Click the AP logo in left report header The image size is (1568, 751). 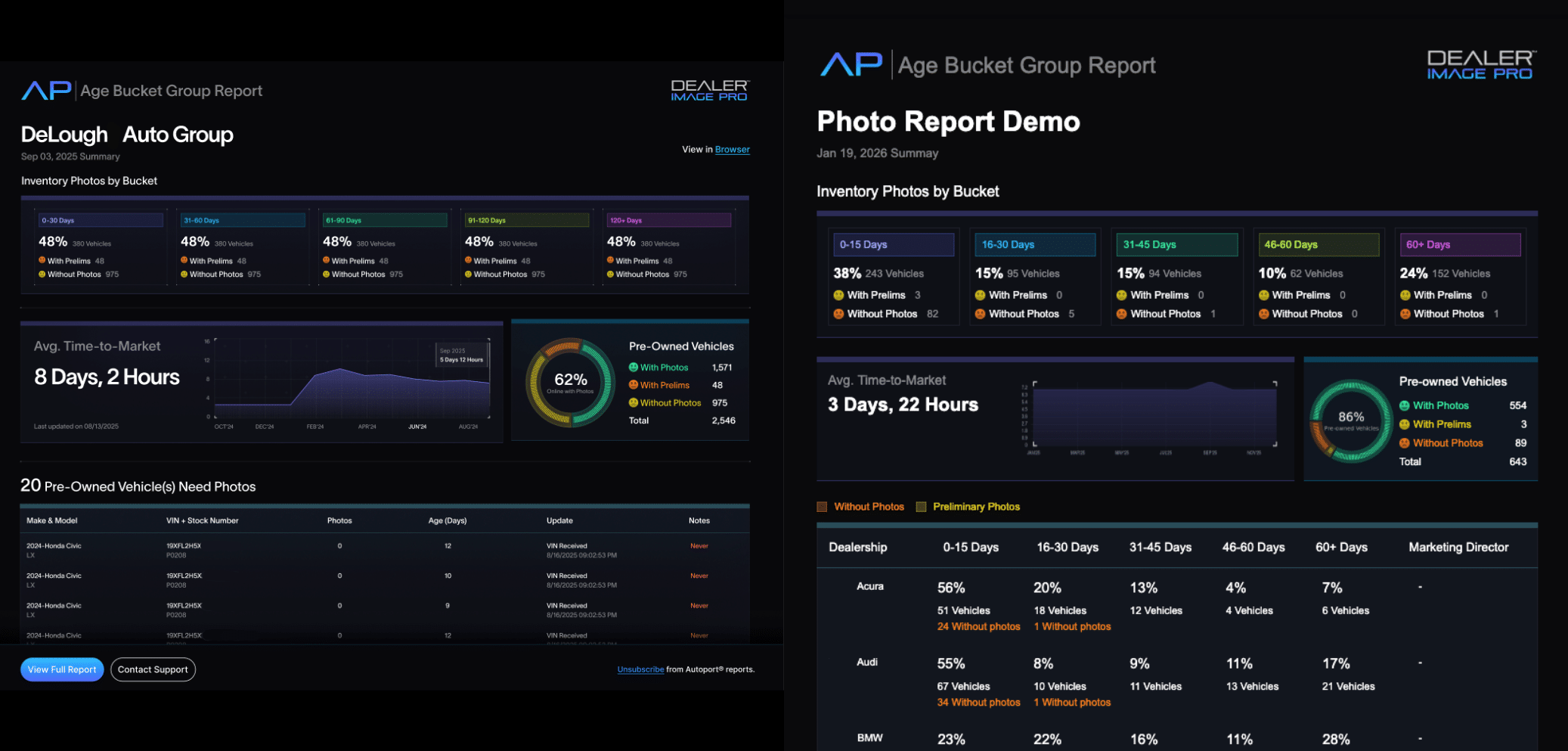click(x=46, y=91)
